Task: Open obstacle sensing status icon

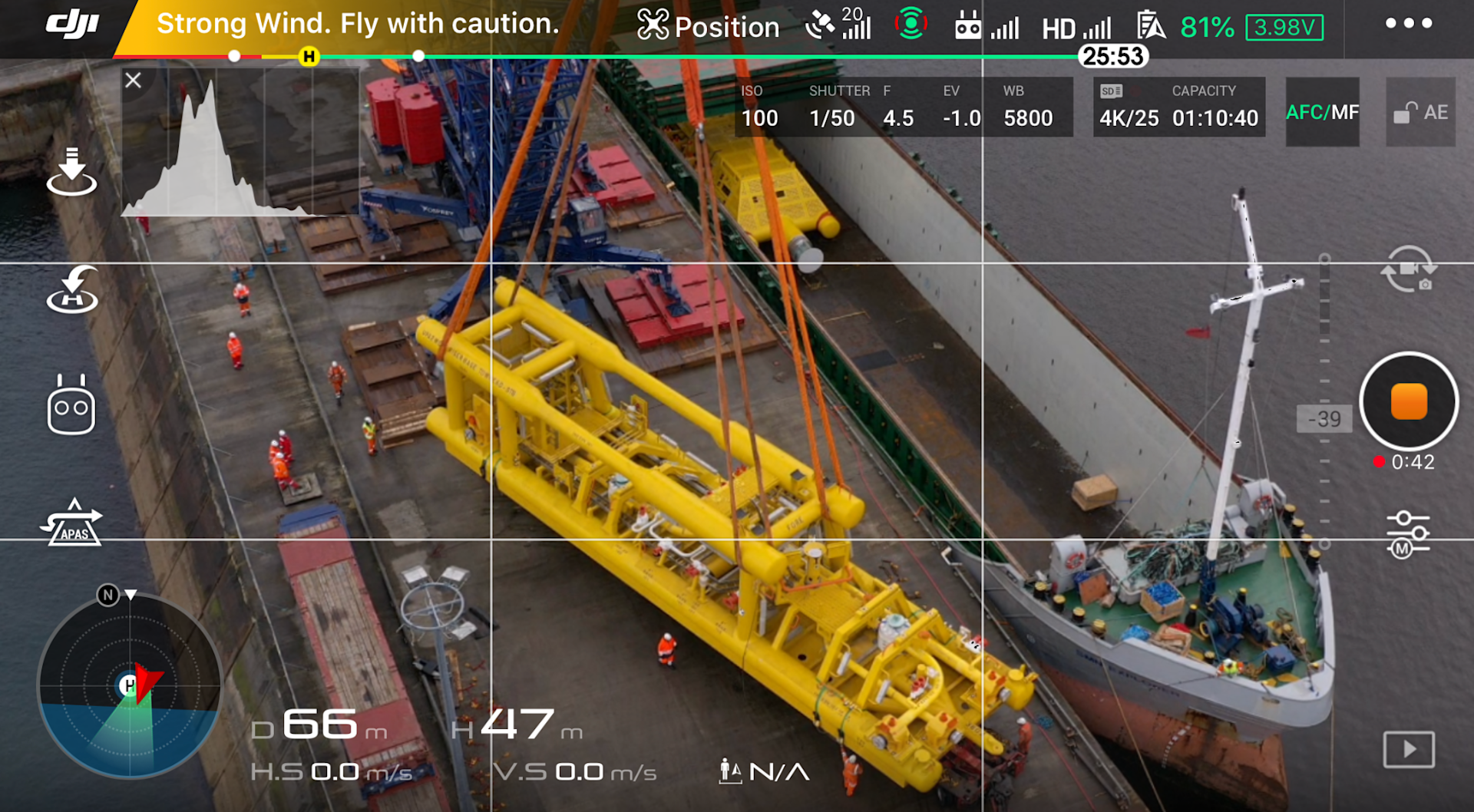Action: pos(911,24)
